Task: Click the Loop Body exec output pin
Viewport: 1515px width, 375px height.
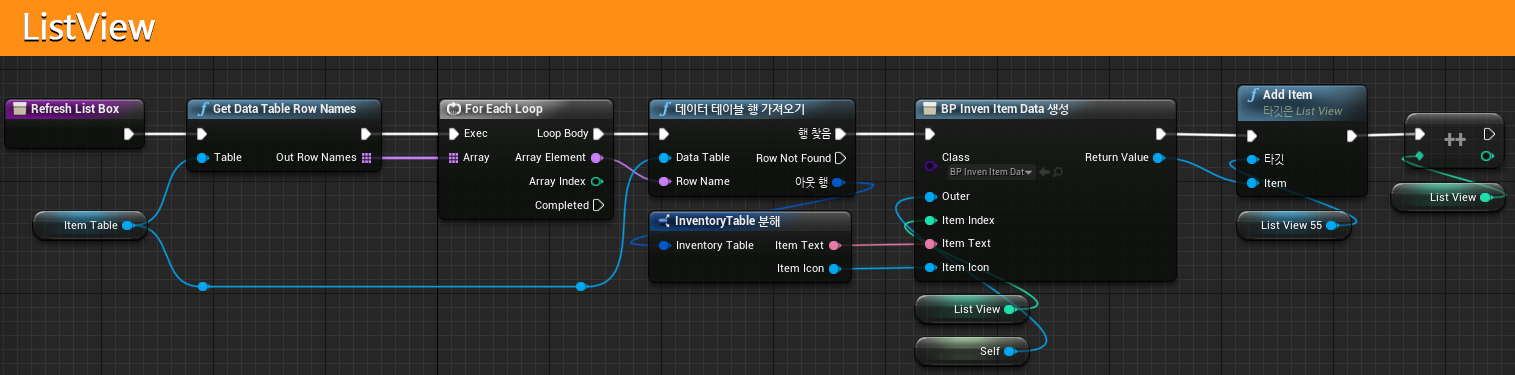Action: pos(598,133)
